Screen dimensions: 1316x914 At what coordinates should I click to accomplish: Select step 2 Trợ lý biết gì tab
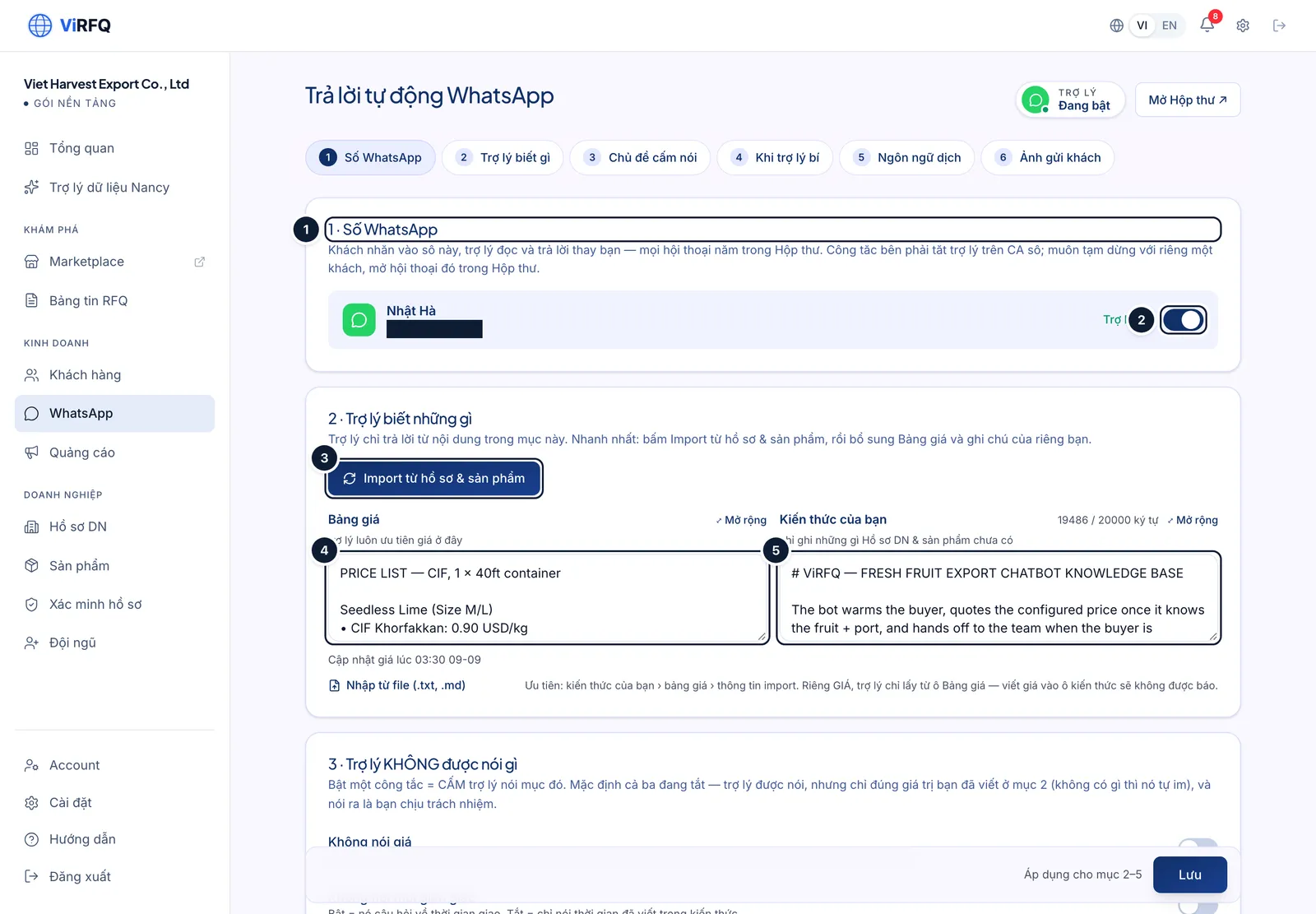(503, 157)
